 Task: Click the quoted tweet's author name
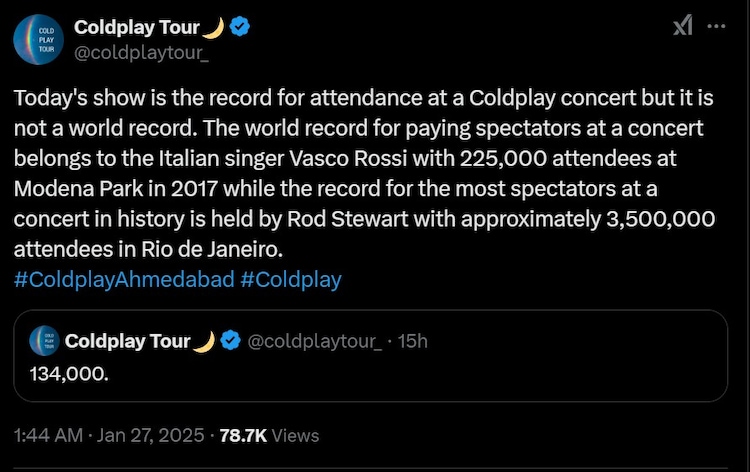(126, 341)
